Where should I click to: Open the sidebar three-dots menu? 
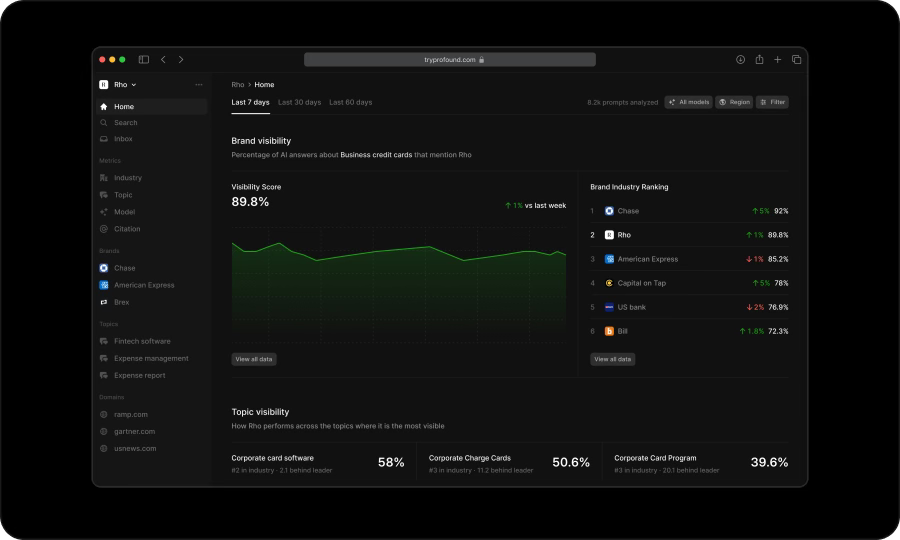pos(199,84)
